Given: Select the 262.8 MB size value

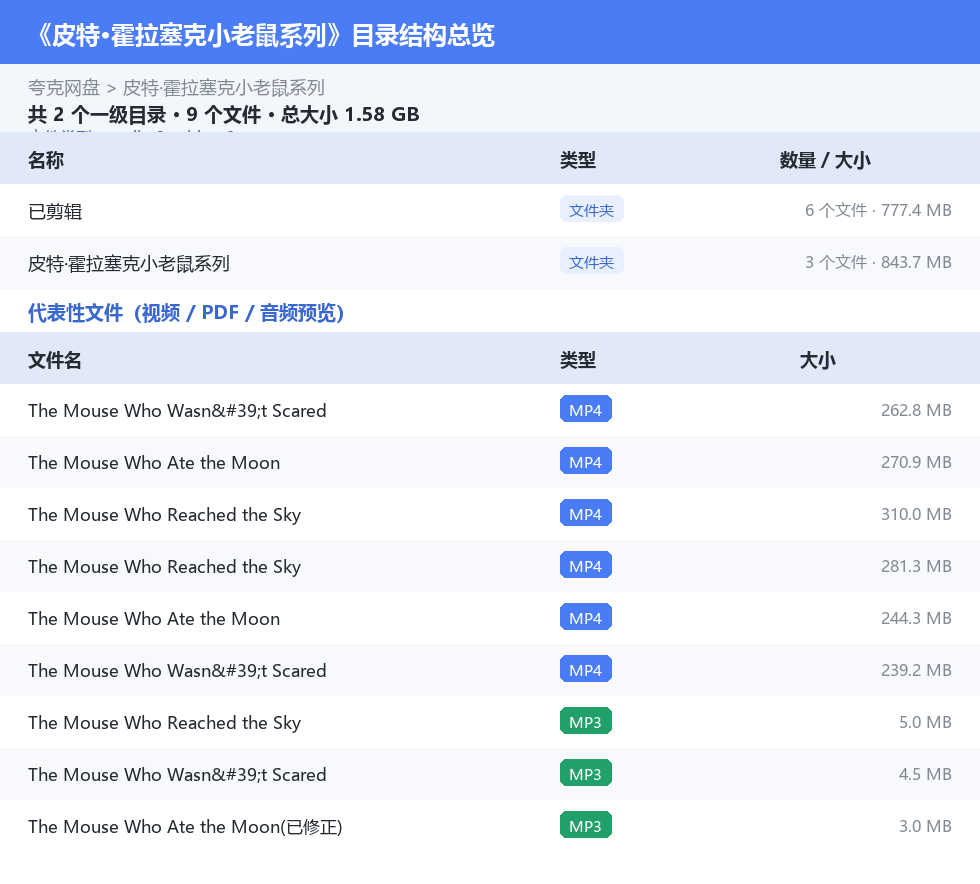Looking at the screenshot, I should pos(916,410).
